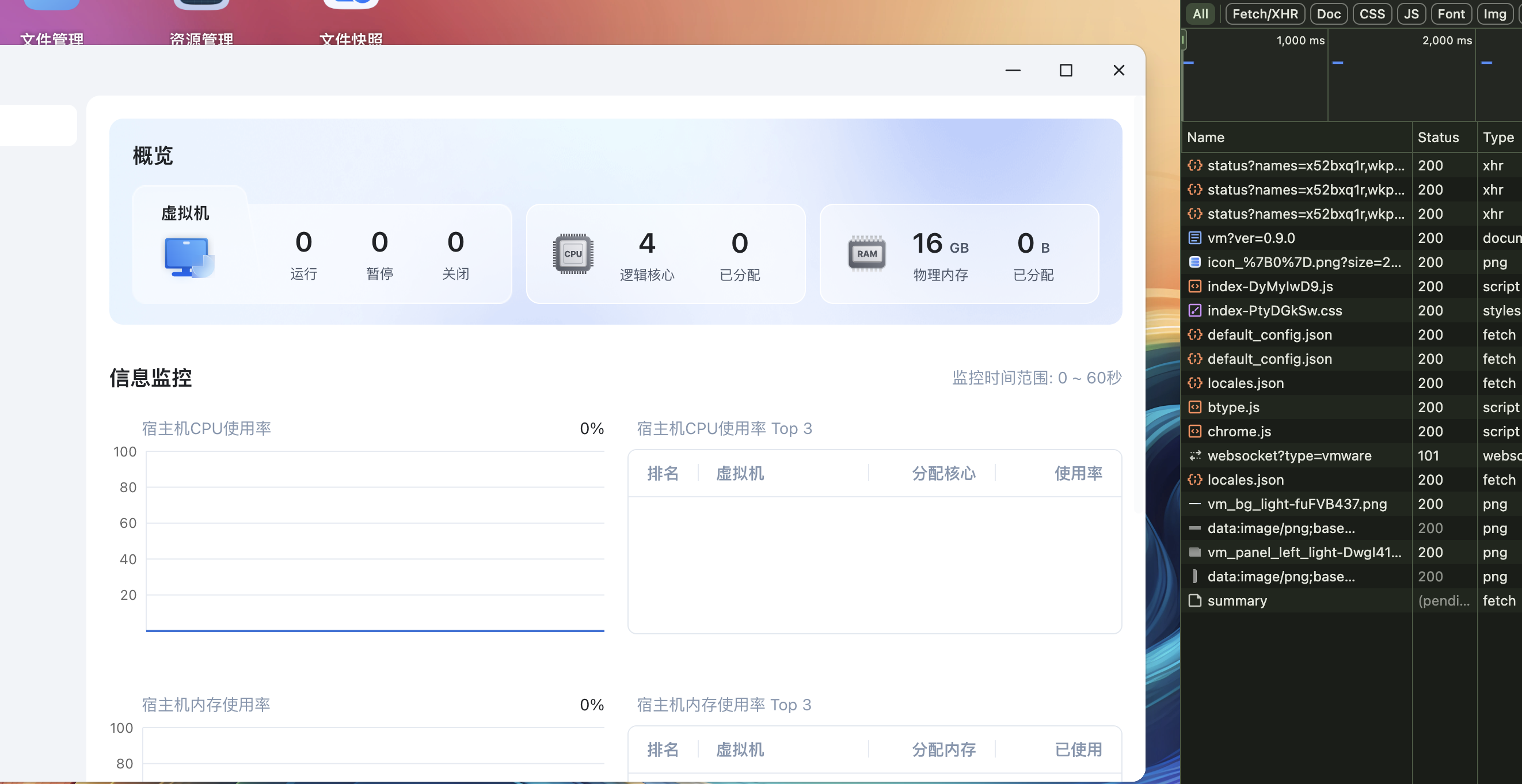Click the RAM memory icon
Viewport: 1522px width, 784px height.
(x=866, y=254)
